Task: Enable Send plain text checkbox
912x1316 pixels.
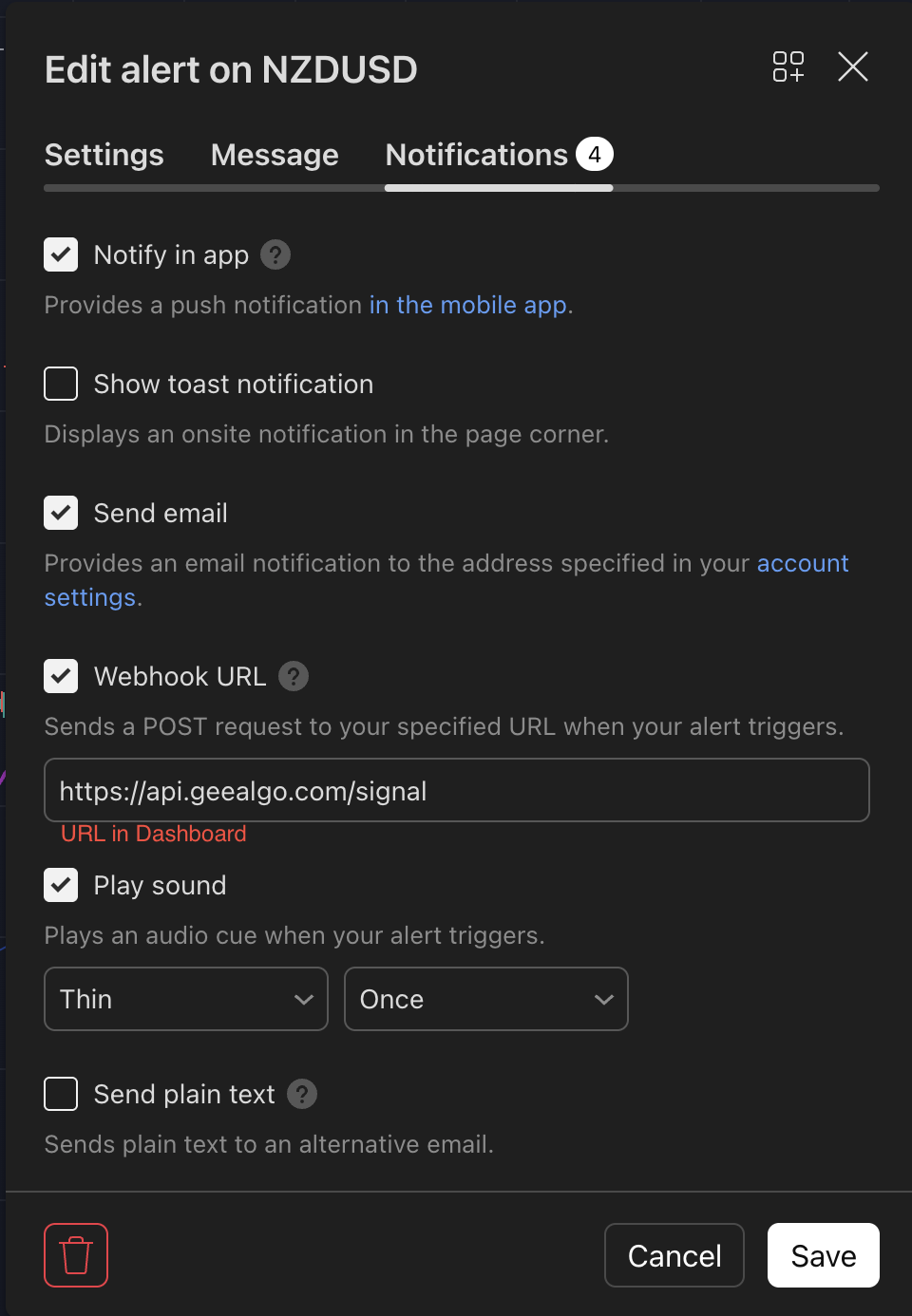Action: pyautogui.click(x=61, y=1094)
